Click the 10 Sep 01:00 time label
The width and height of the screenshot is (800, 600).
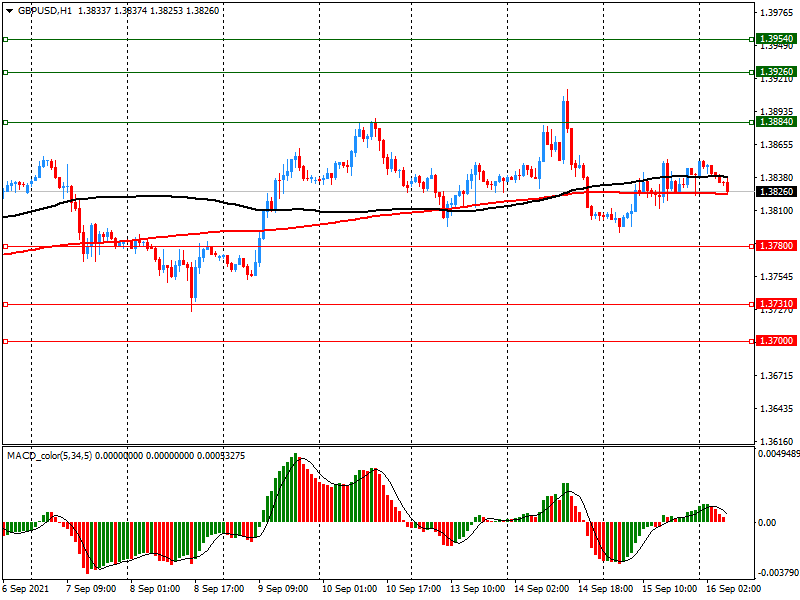coord(349,589)
